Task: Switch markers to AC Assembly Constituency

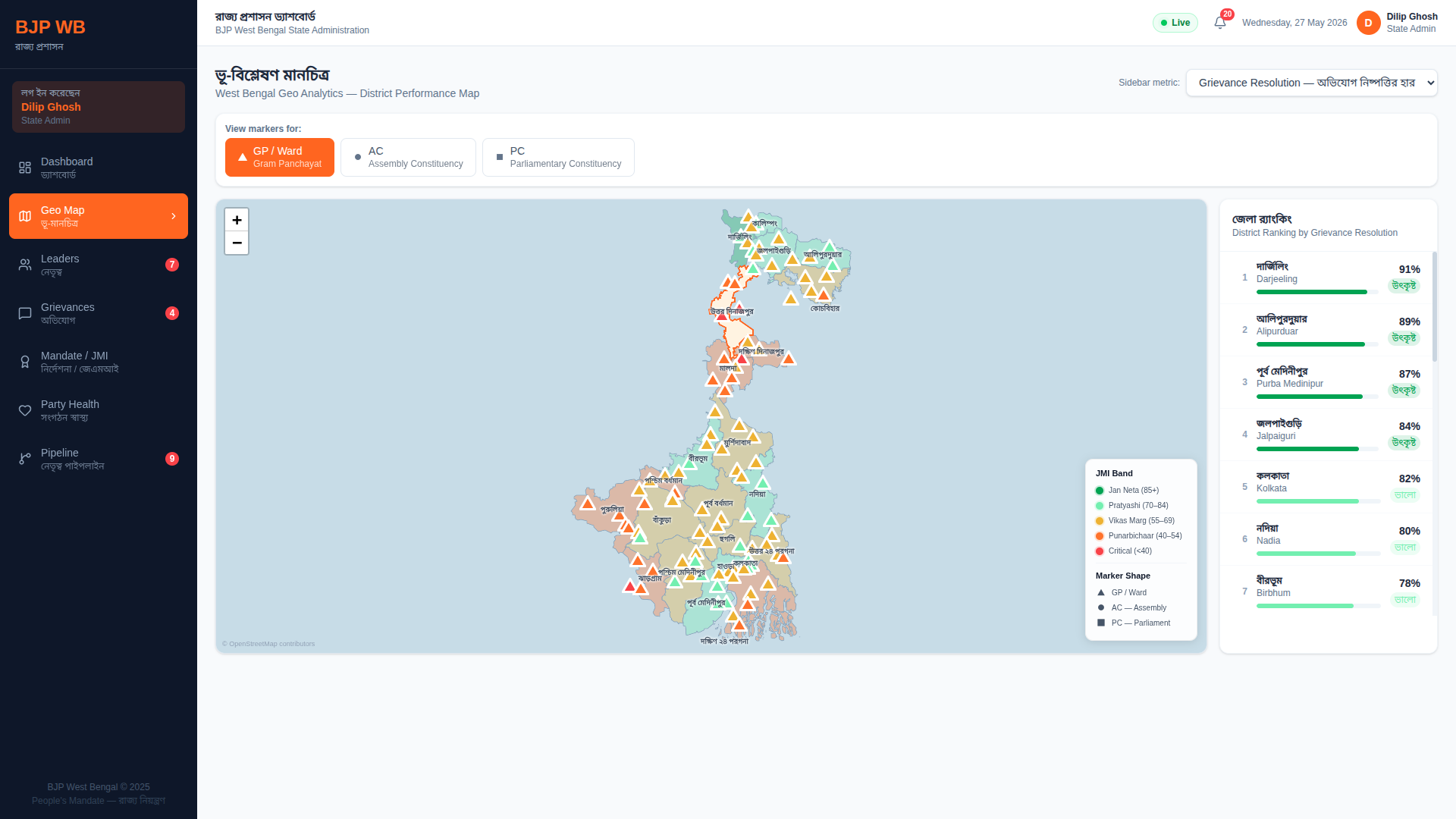Action: [408, 157]
